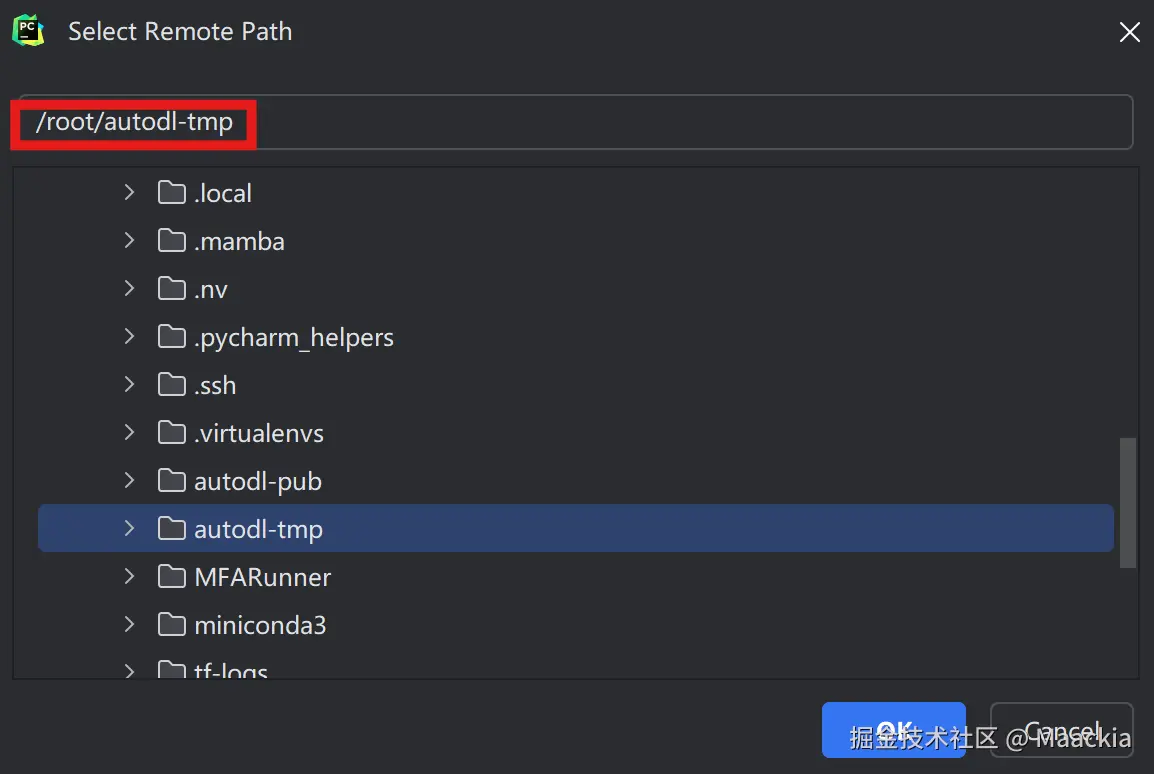Expand the tf-logs folder
Viewport: 1154px width, 774px height.
(129, 670)
